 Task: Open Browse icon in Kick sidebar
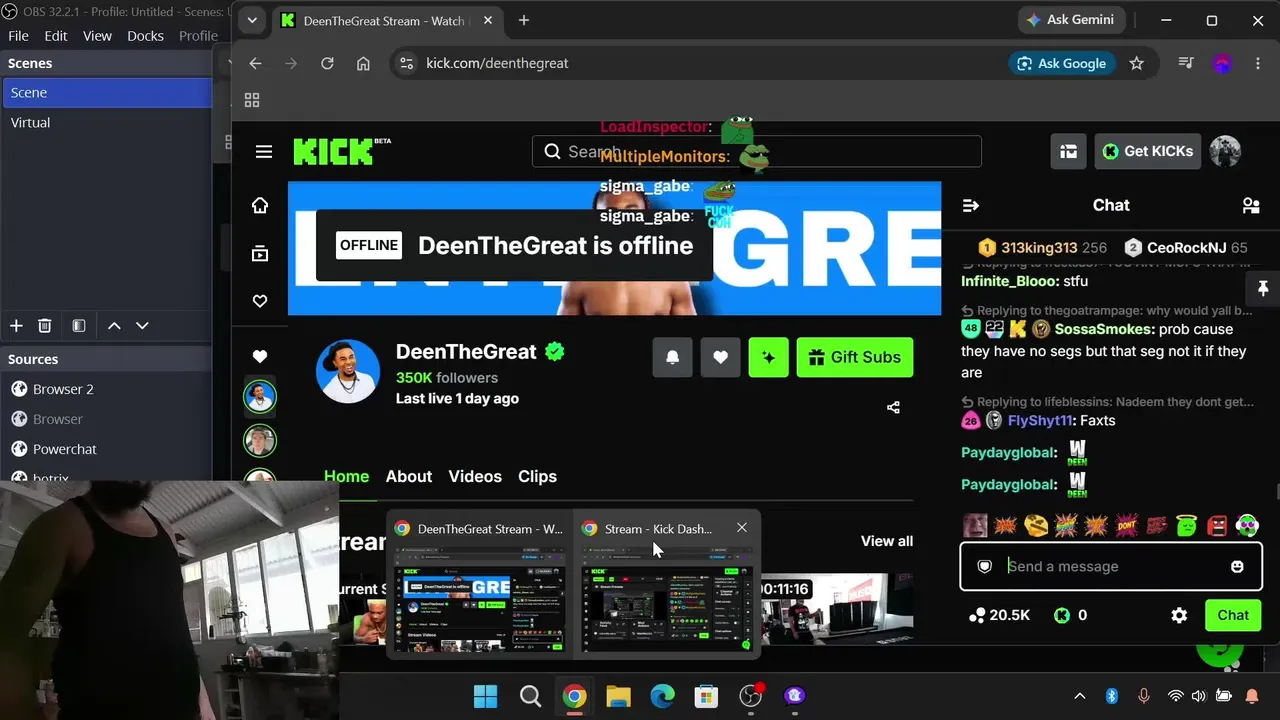(260, 254)
